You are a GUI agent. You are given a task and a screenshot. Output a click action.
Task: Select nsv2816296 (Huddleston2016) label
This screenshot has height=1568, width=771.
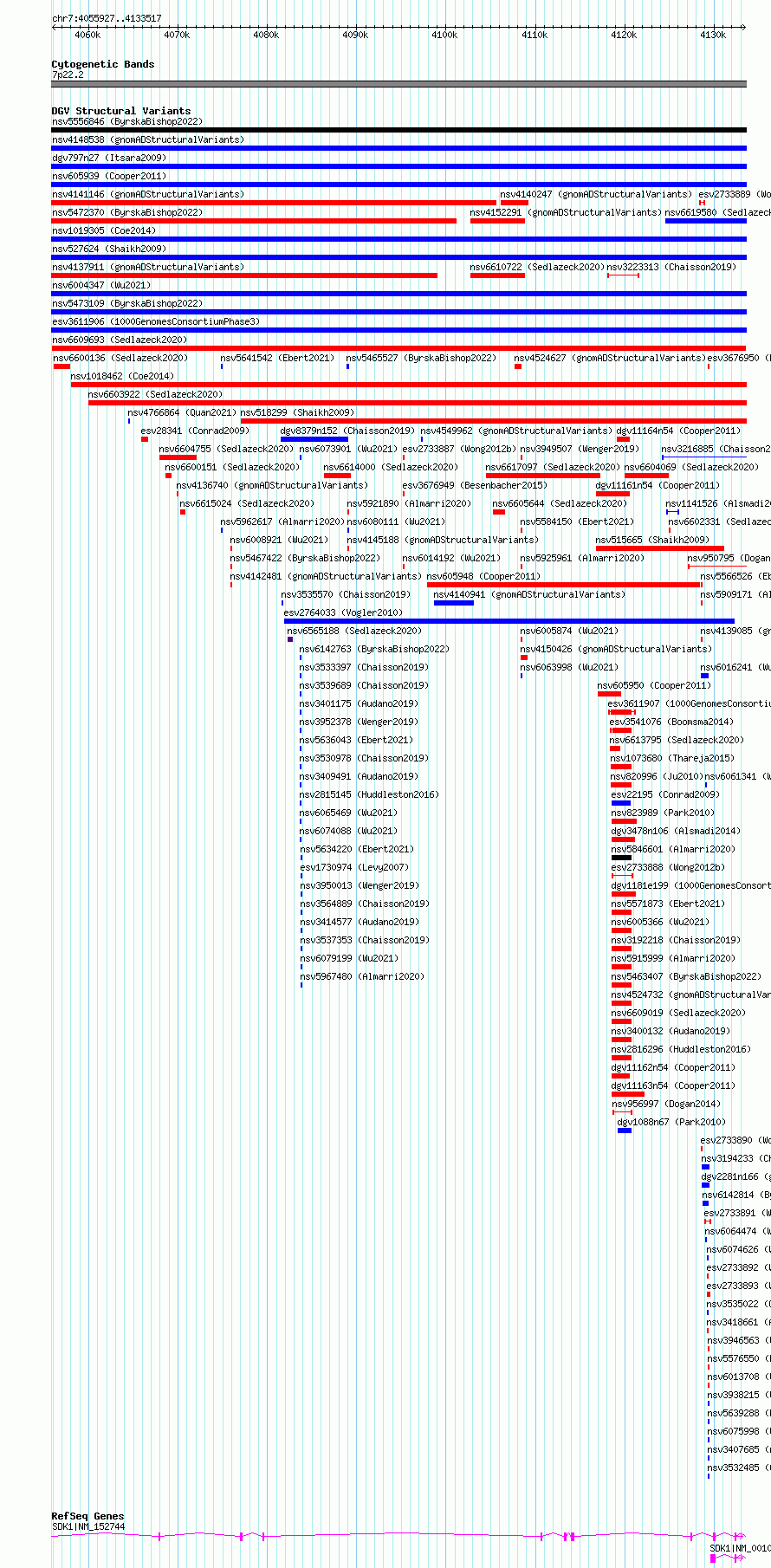point(681,1049)
